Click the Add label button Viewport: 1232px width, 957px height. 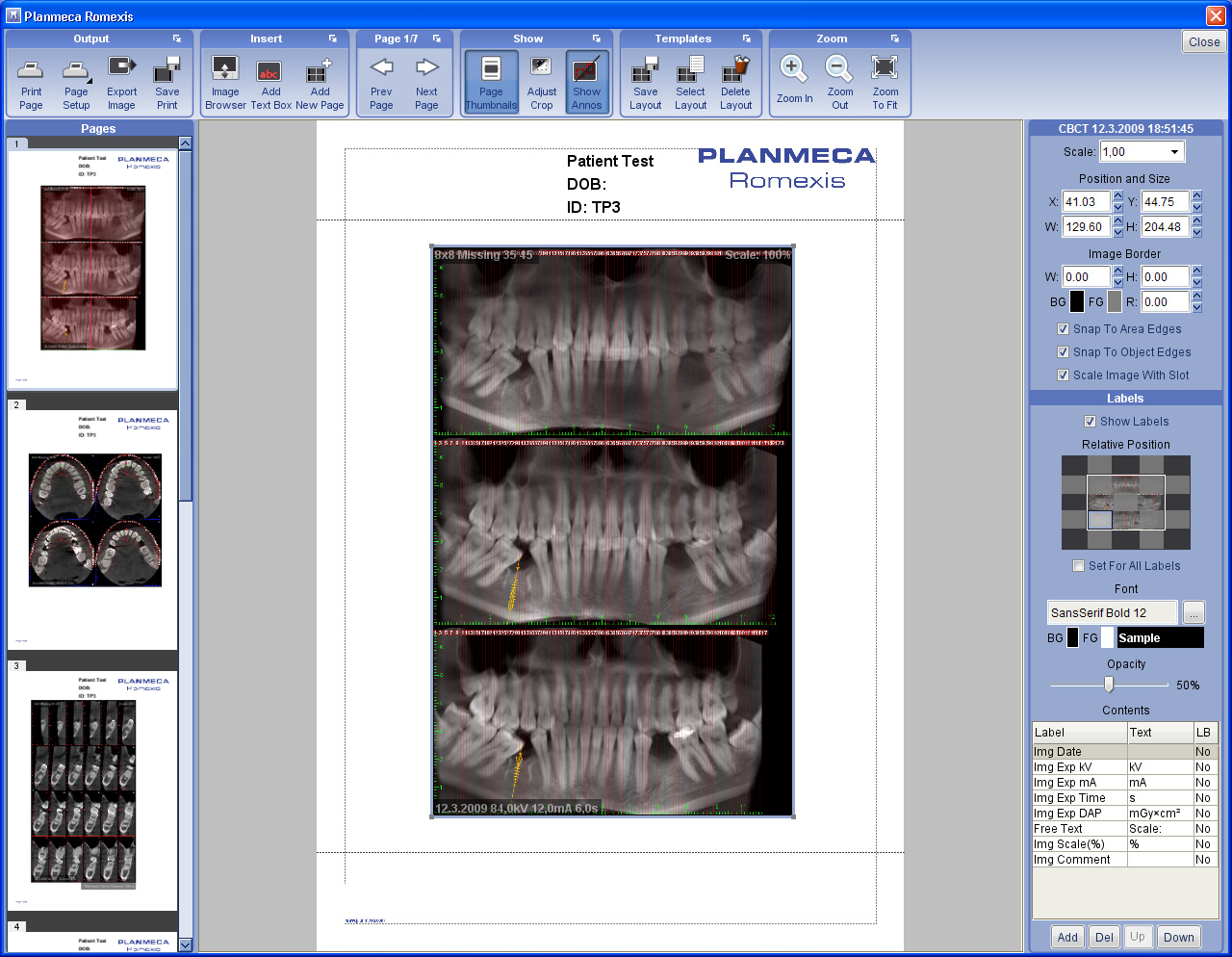point(1067,937)
